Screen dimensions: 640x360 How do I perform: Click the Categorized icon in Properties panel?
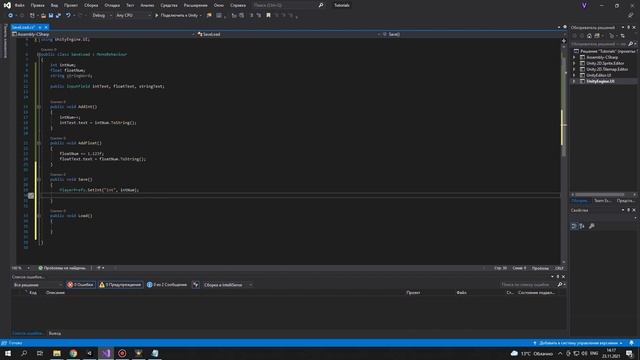[x=574, y=226]
